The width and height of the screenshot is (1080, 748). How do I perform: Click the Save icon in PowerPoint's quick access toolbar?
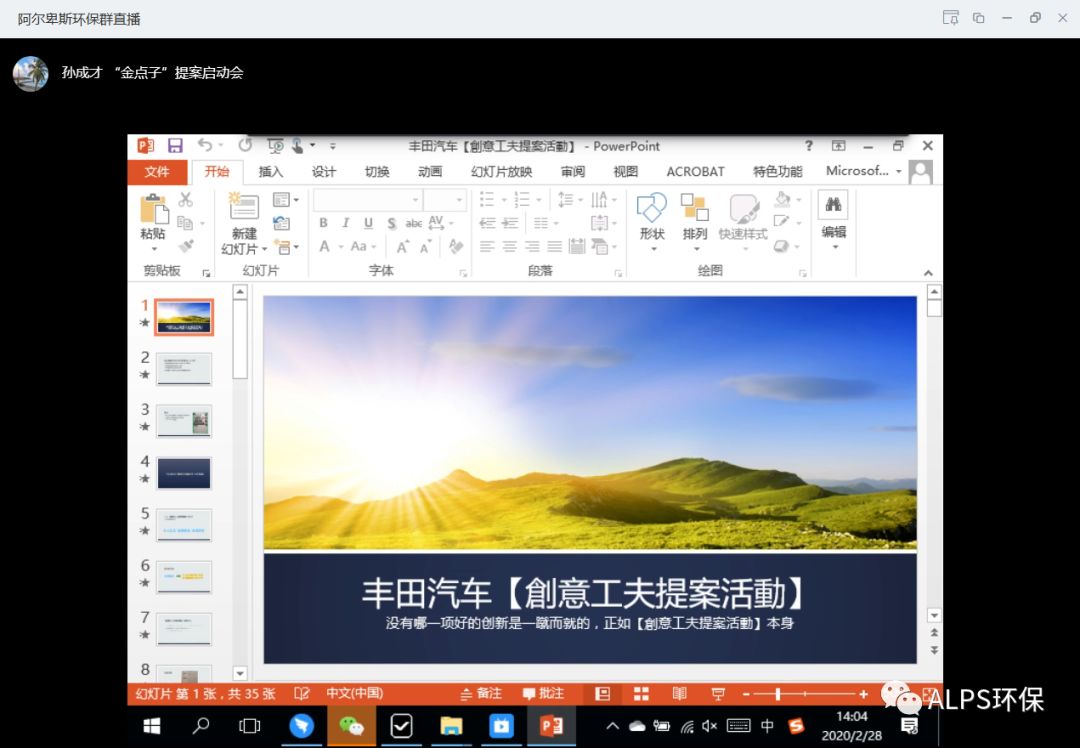(x=175, y=145)
